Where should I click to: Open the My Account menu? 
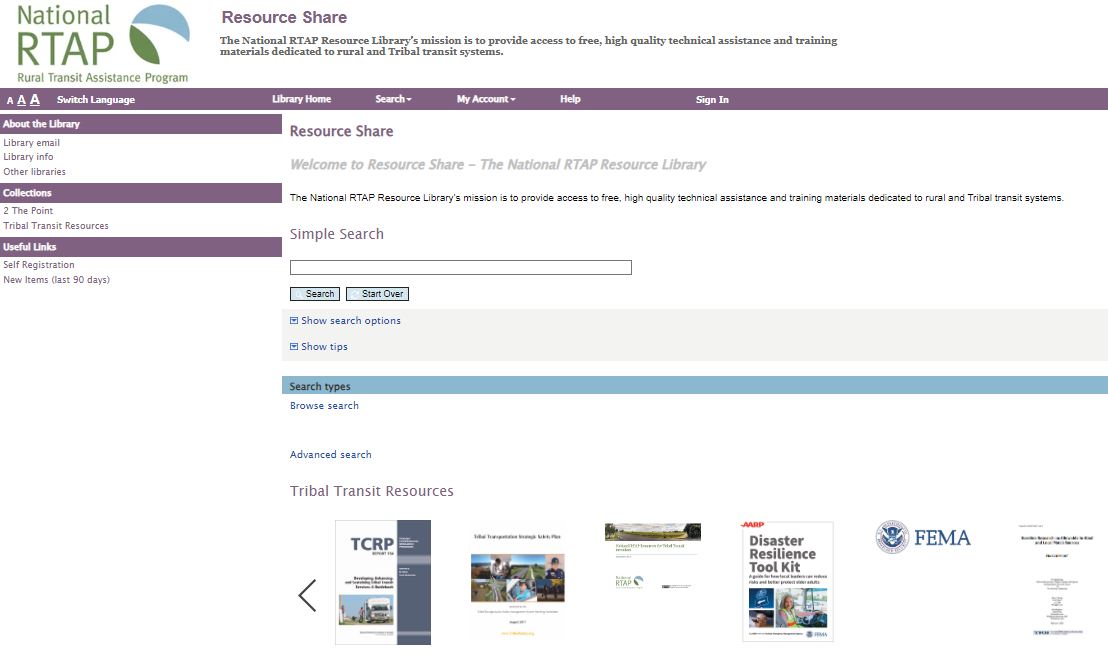coord(486,99)
